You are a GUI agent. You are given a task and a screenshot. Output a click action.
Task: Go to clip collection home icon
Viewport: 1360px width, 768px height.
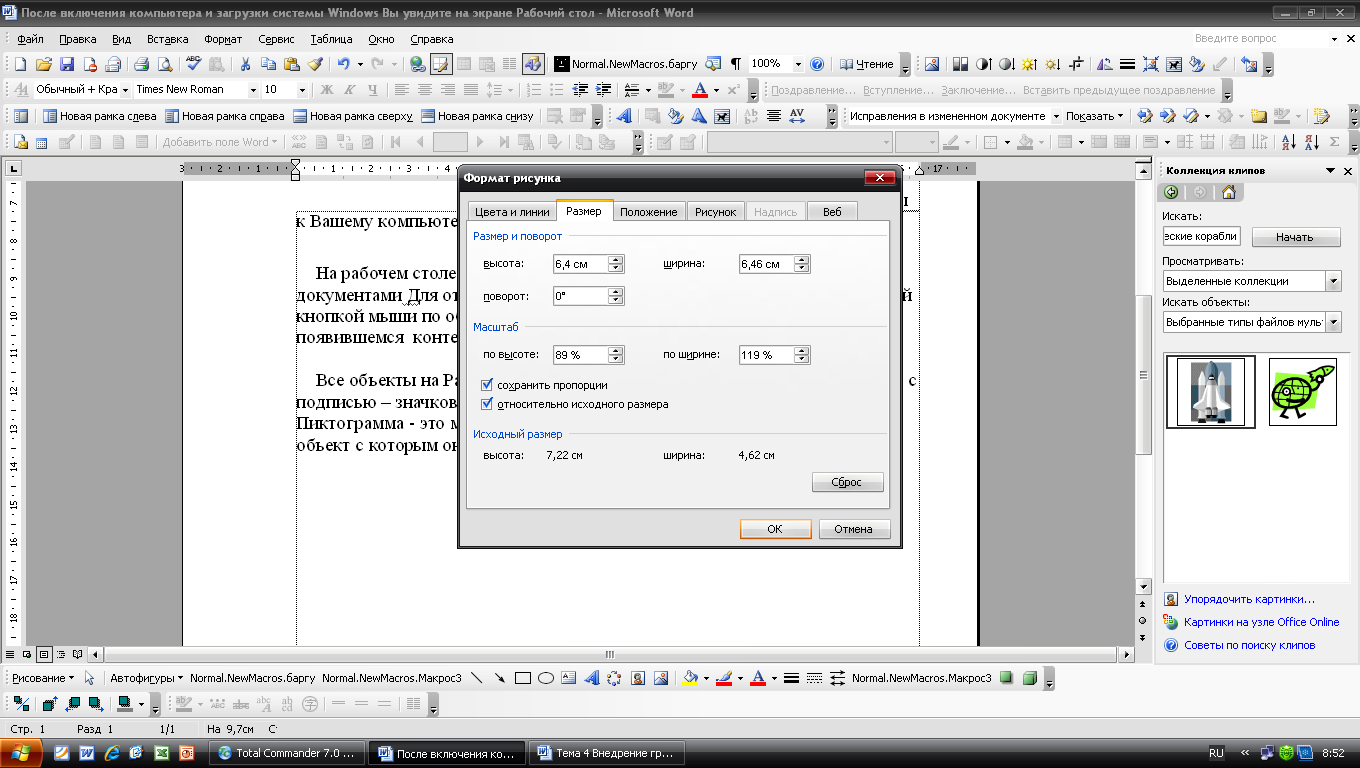point(1228,193)
